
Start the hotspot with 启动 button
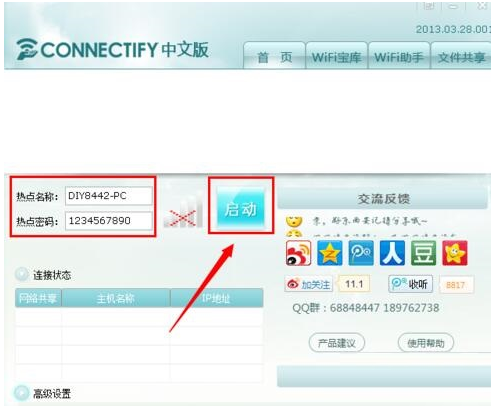coord(241,208)
